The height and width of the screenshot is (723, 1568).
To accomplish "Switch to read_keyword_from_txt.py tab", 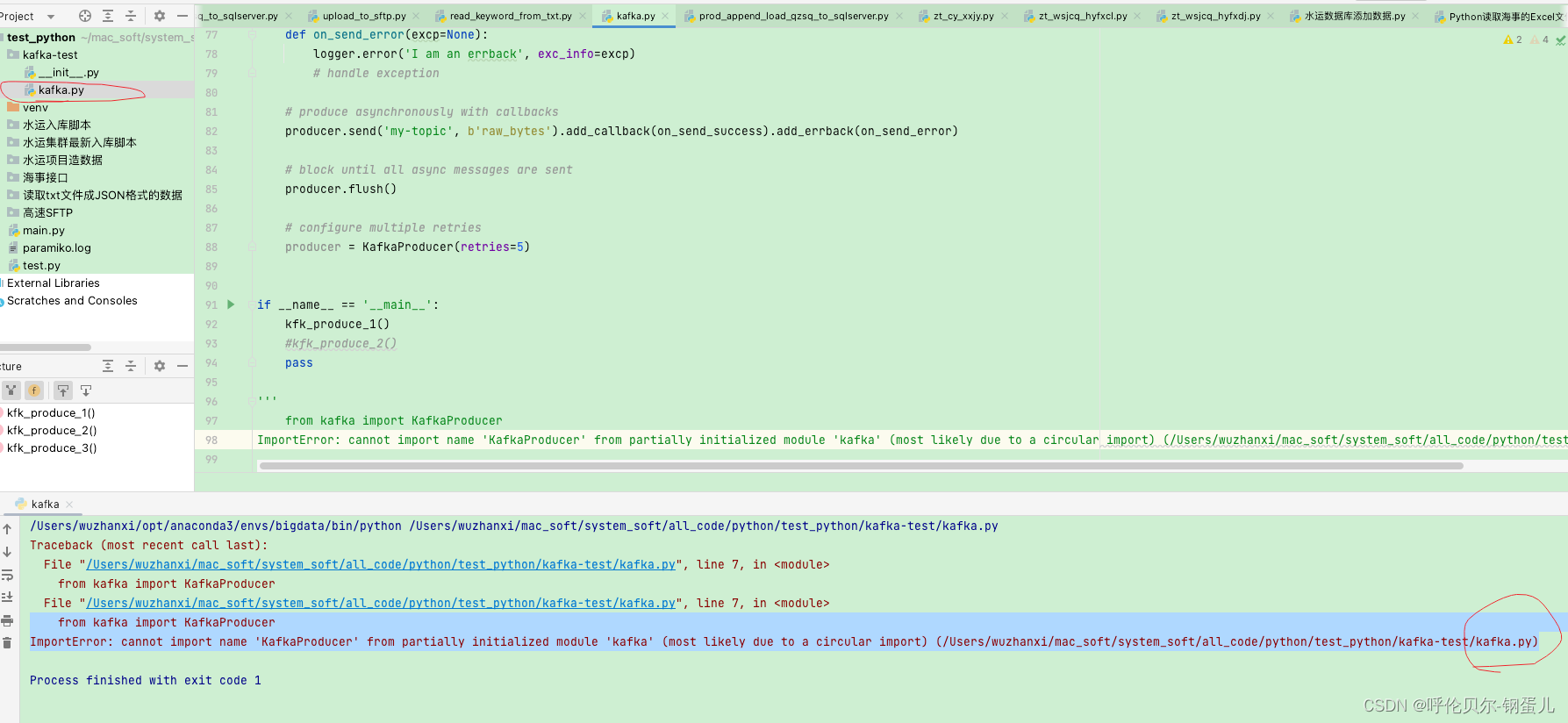I will [510, 16].
